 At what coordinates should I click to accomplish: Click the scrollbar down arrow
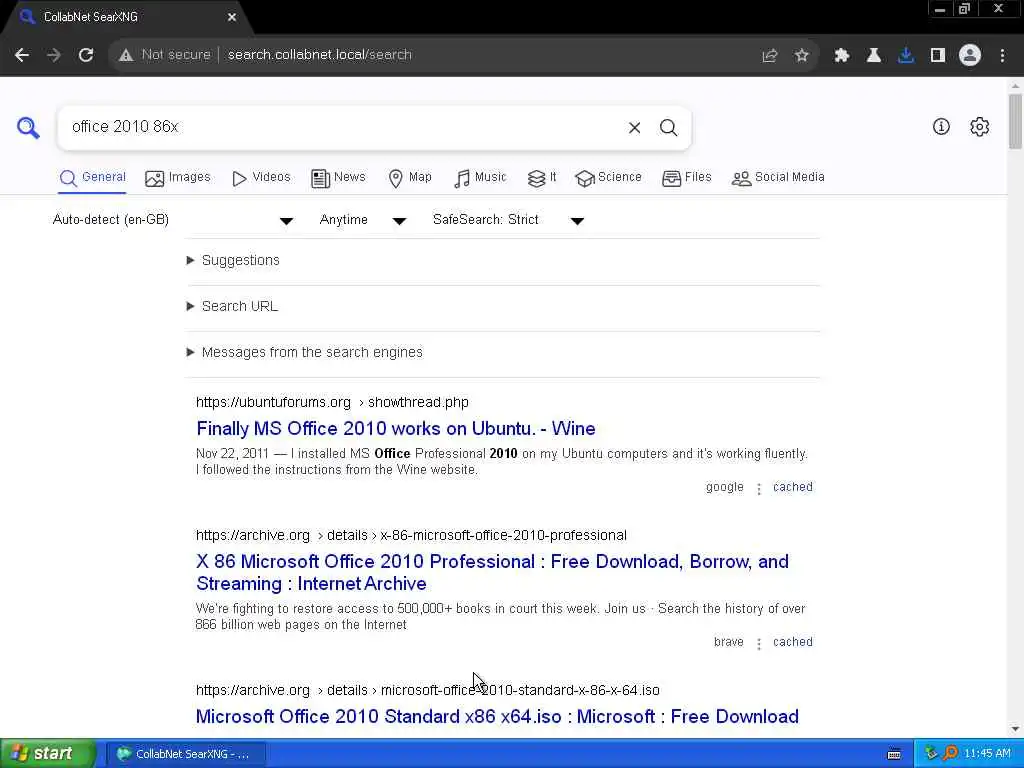click(1015, 729)
